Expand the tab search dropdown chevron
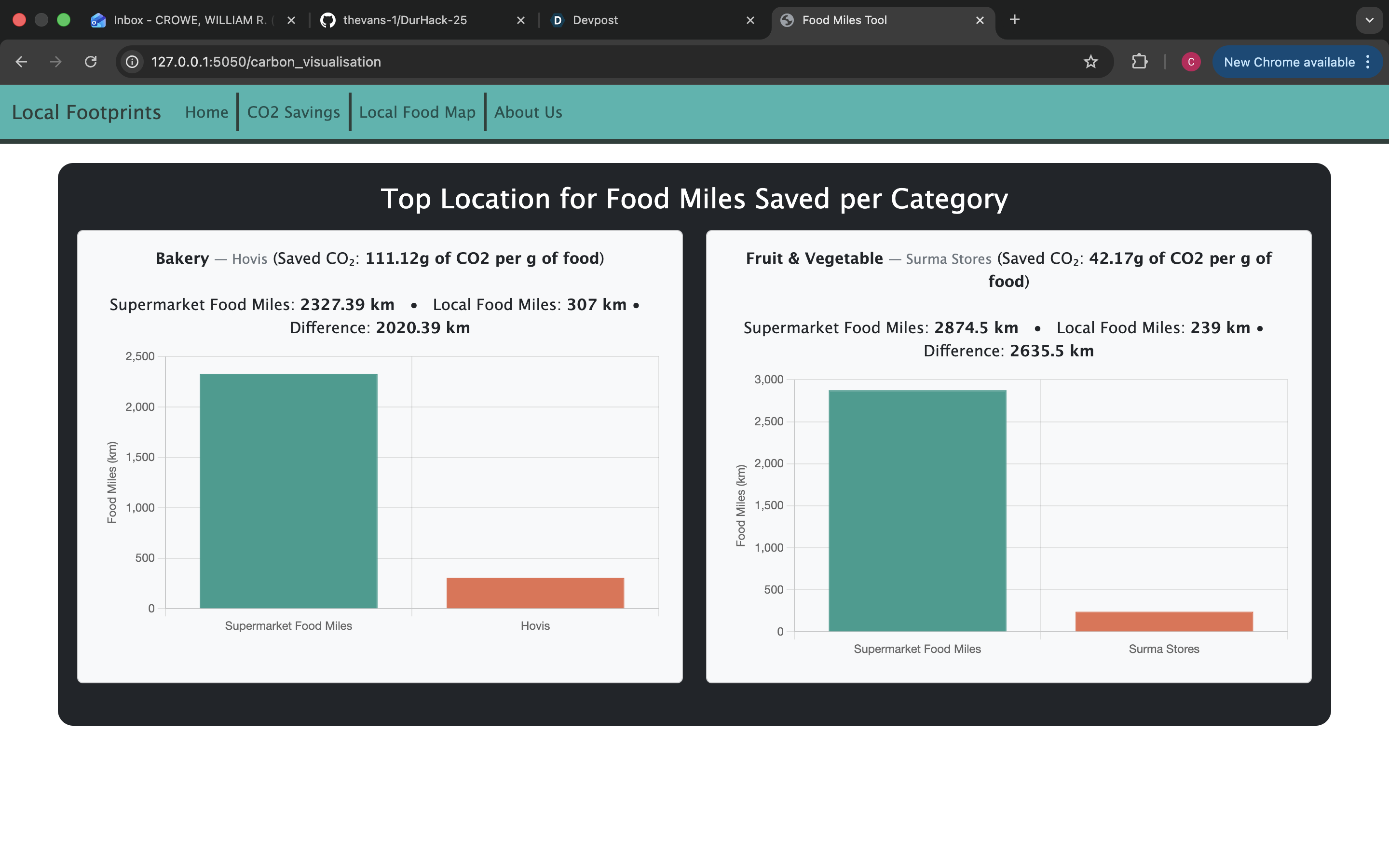The image size is (1389, 868). [x=1370, y=20]
